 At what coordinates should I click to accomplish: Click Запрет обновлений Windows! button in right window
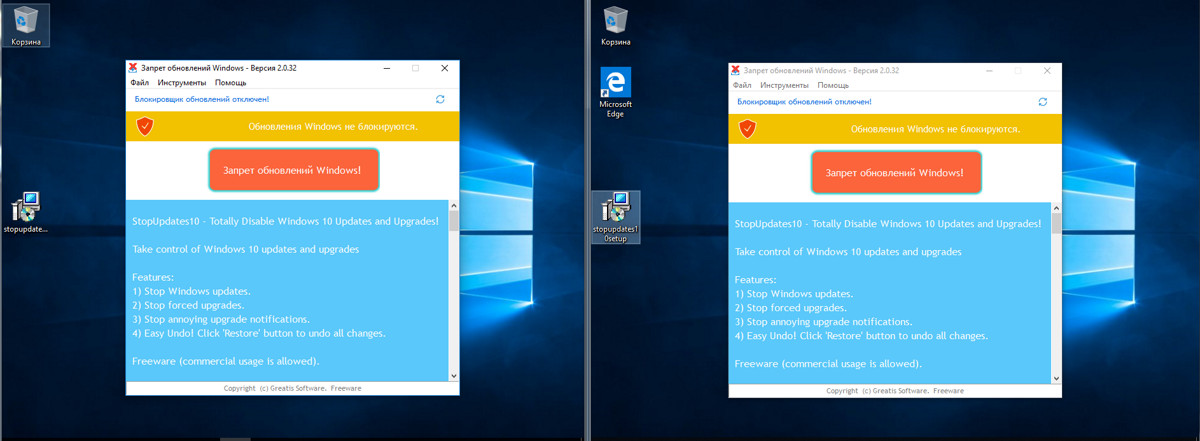click(896, 173)
